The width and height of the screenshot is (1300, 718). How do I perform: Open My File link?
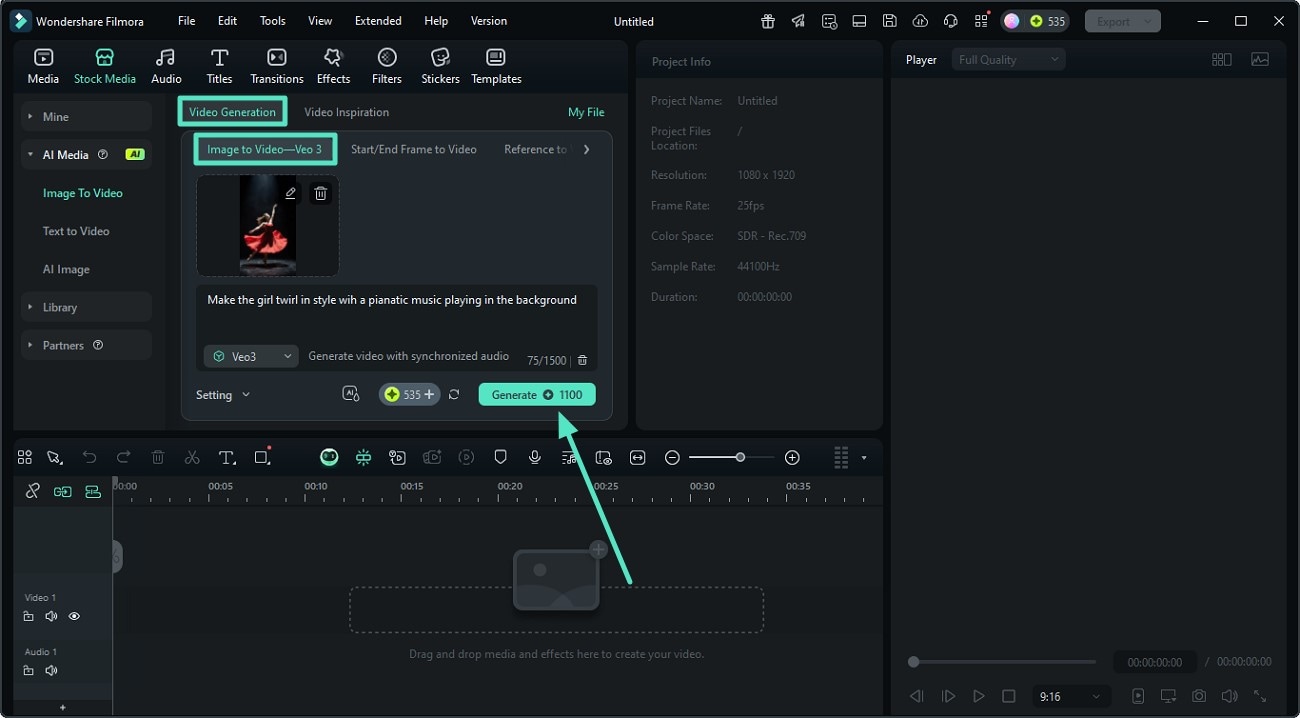tap(586, 112)
